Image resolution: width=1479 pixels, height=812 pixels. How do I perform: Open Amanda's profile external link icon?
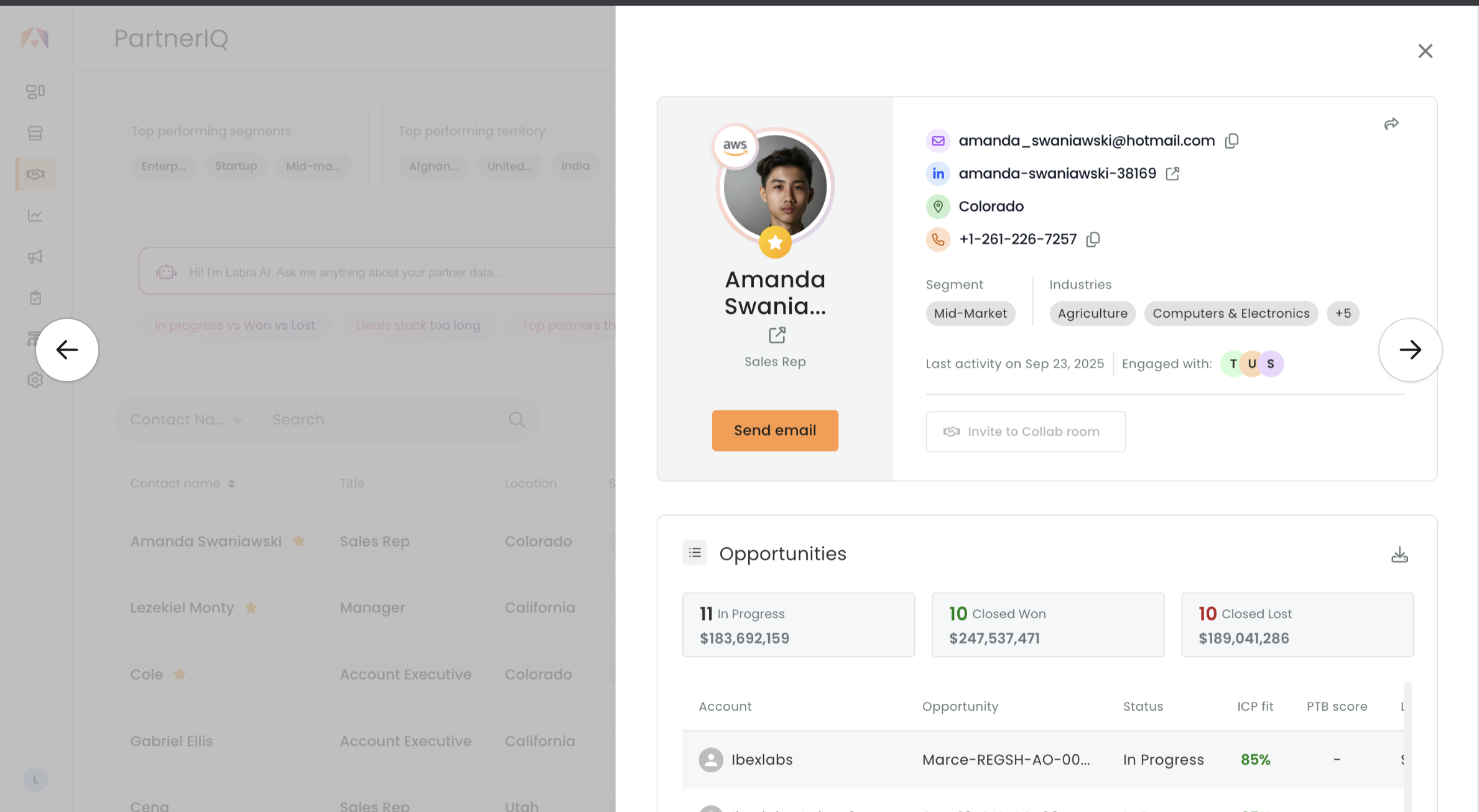click(x=777, y=336)
